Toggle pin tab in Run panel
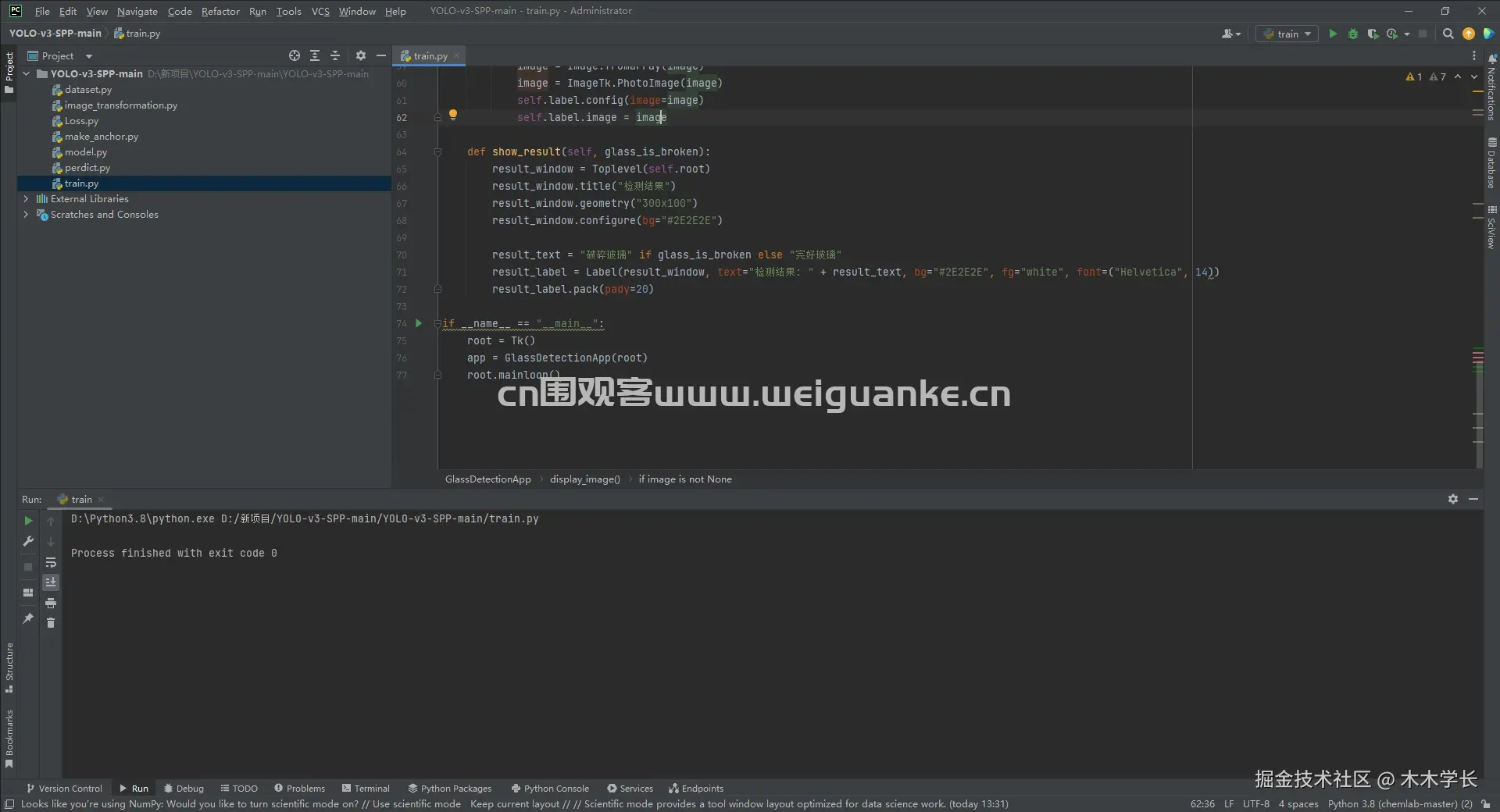Image resolution: width=1500 pixels, height=812 pixels. tap(28, 618)
